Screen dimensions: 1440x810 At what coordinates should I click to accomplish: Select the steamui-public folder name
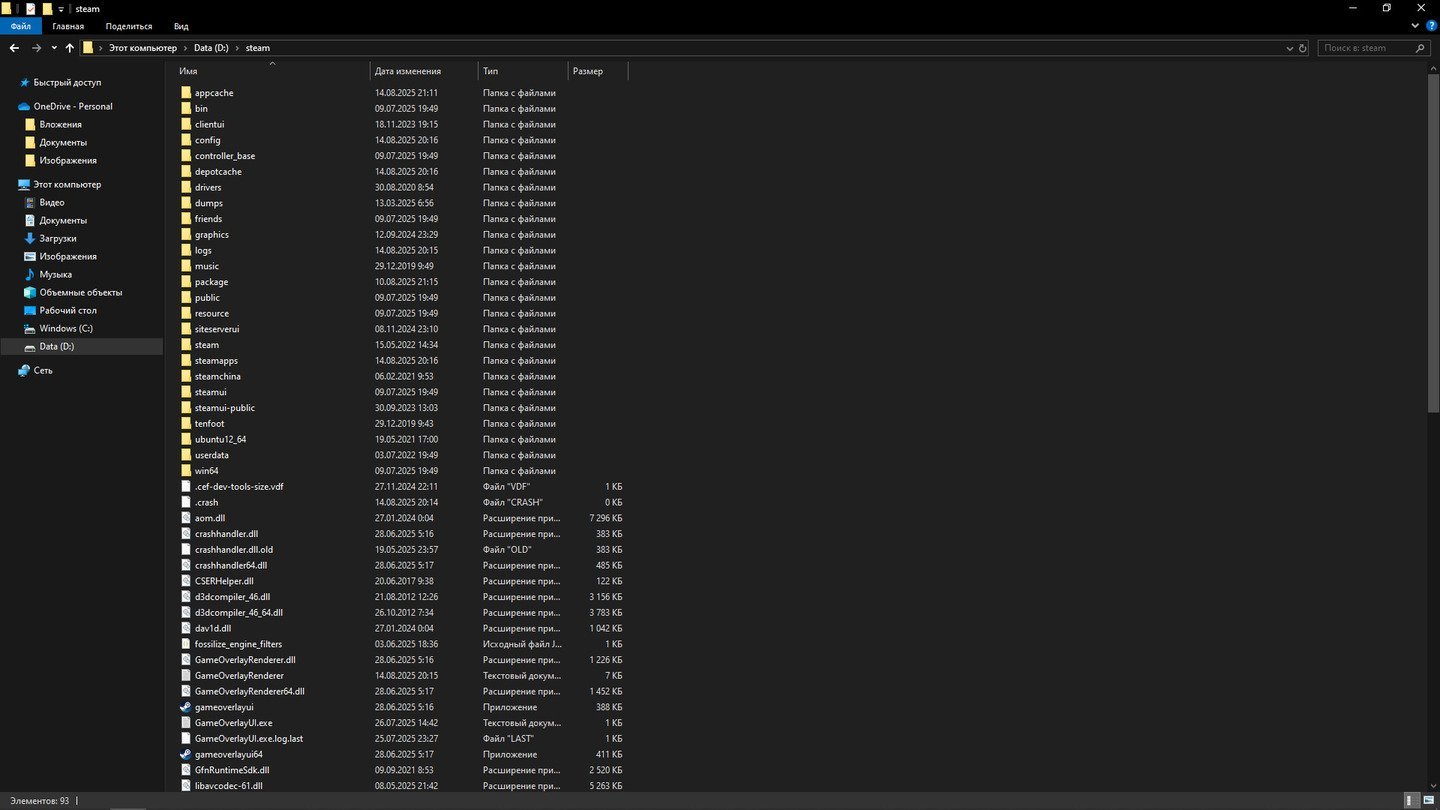pyautogui.click(x=225, y=408)
